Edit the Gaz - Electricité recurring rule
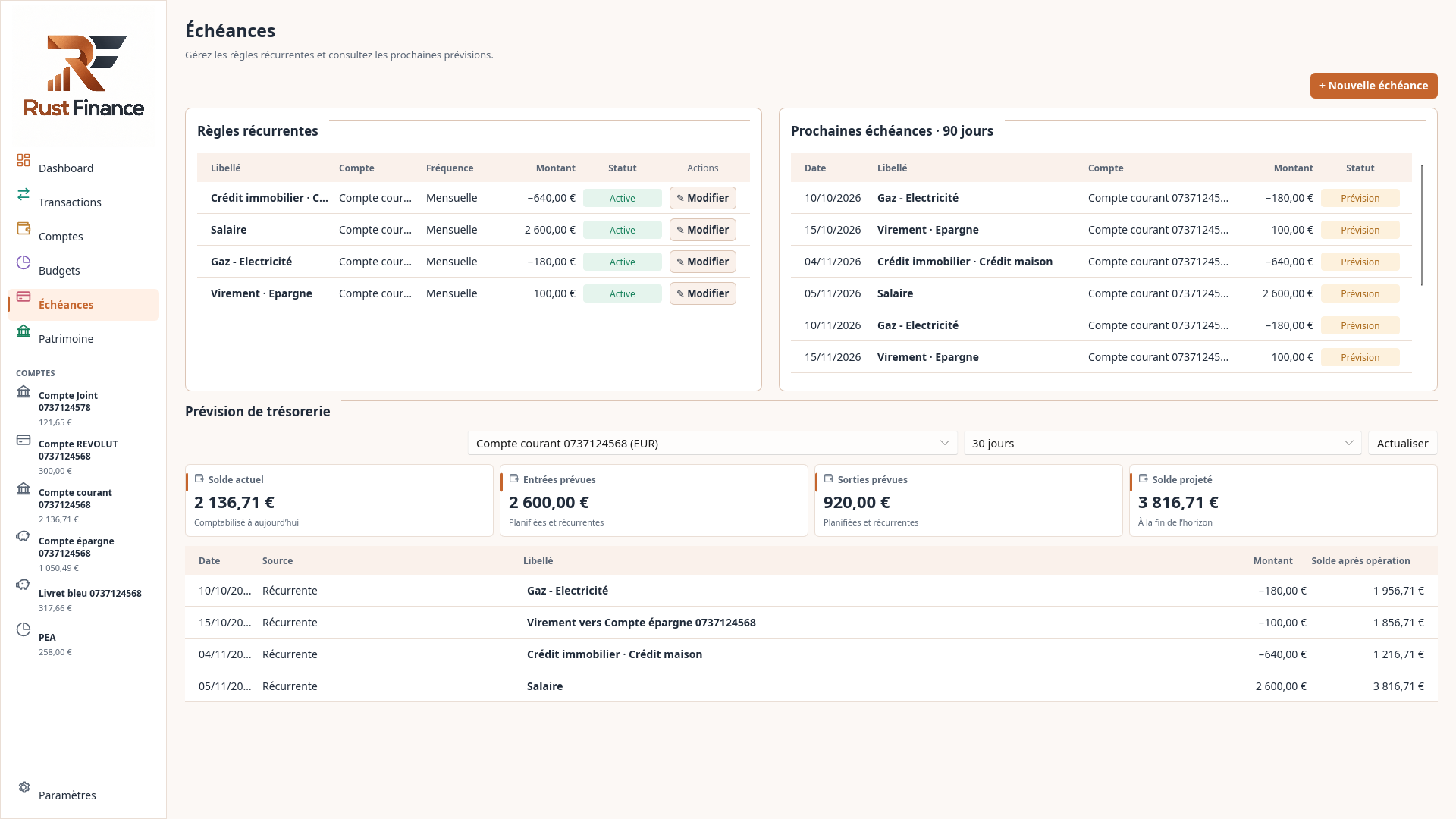Image resolution: width=1456 pixels, height=819 pixels. pyautogui.click(x=702, y=262)
